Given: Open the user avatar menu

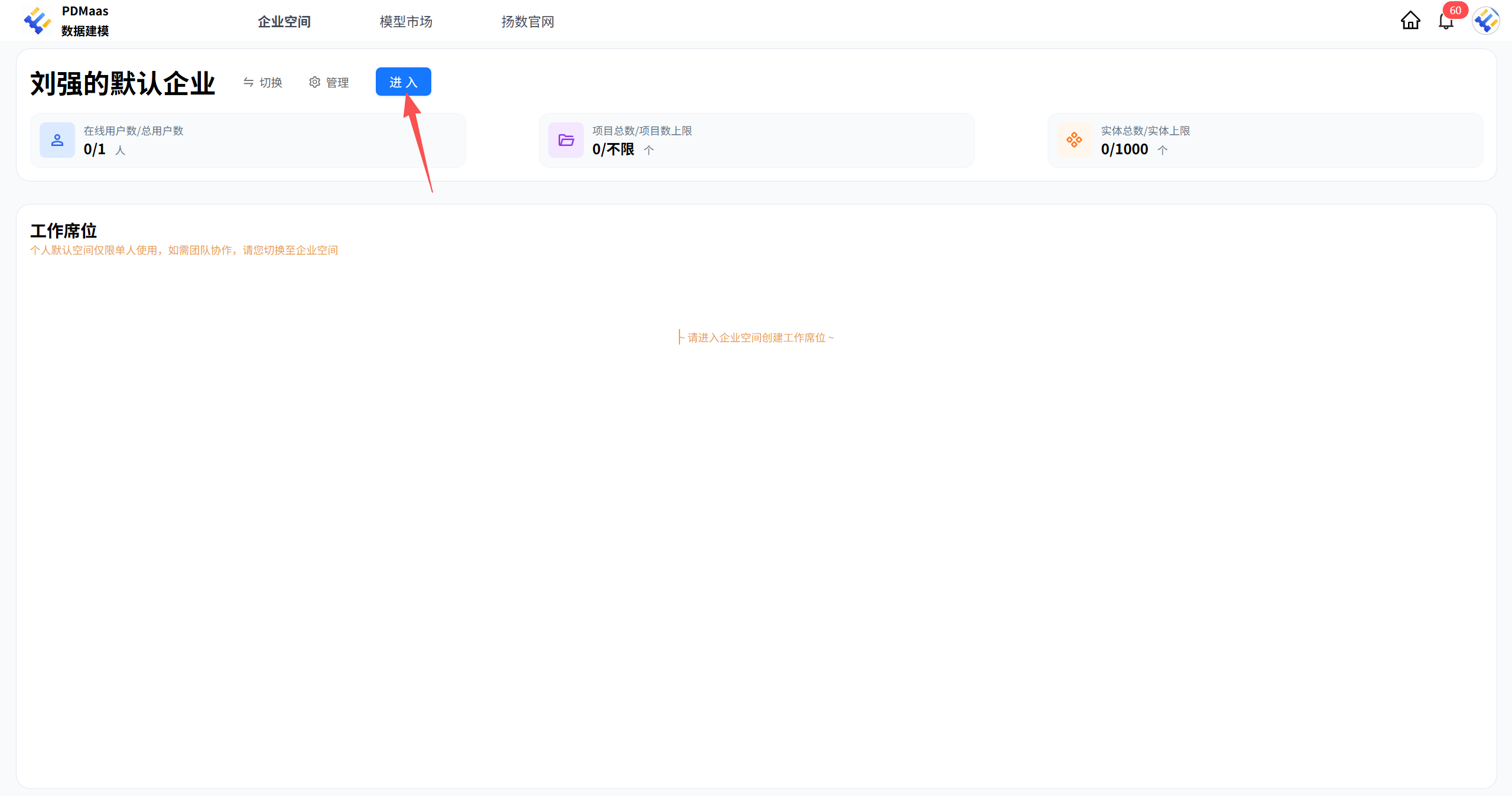Looking at the screenshot, I should (x=1485, y=21).
